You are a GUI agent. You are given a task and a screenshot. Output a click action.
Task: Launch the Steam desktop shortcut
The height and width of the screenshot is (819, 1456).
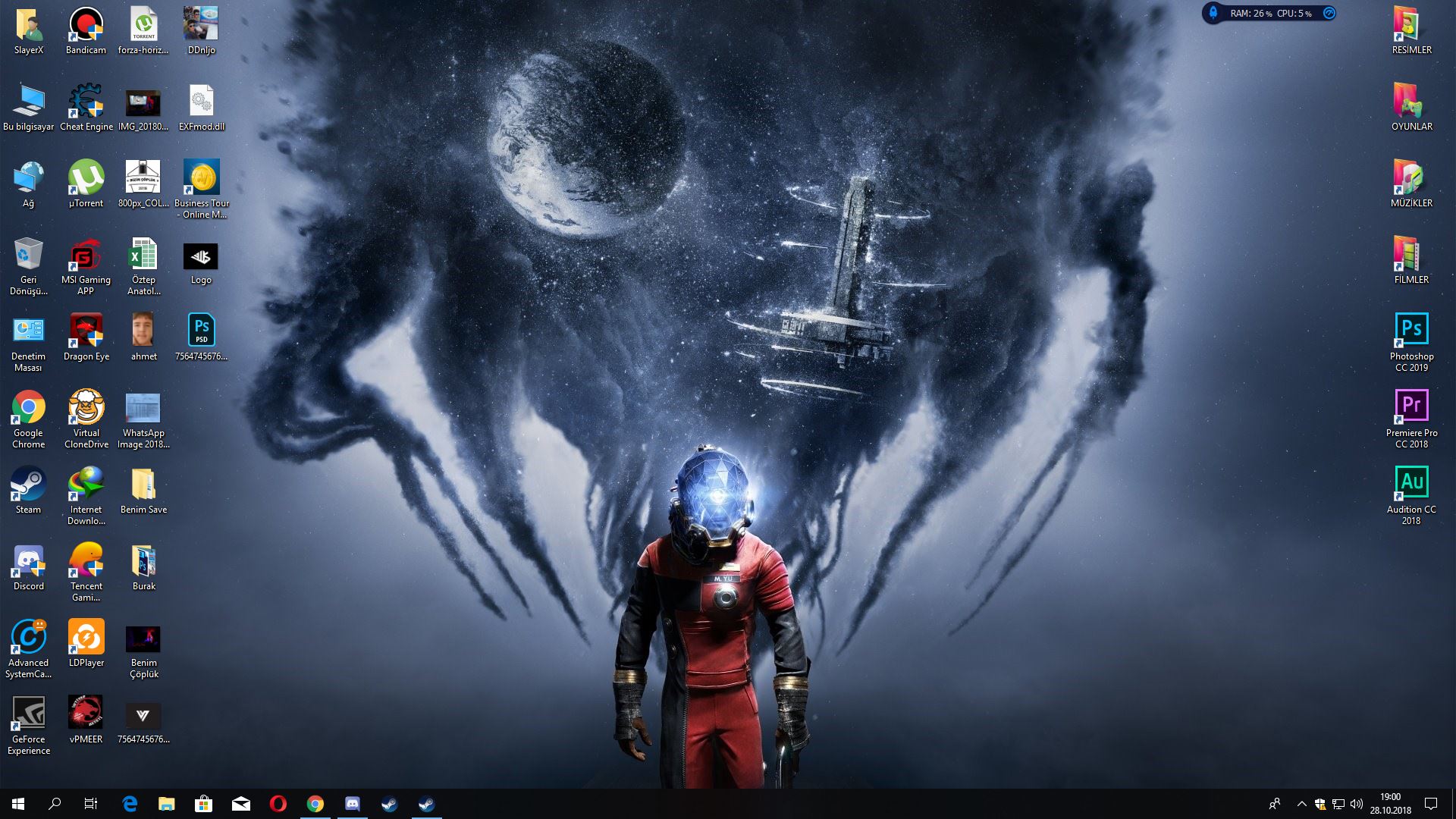click(x=29, y=490)
